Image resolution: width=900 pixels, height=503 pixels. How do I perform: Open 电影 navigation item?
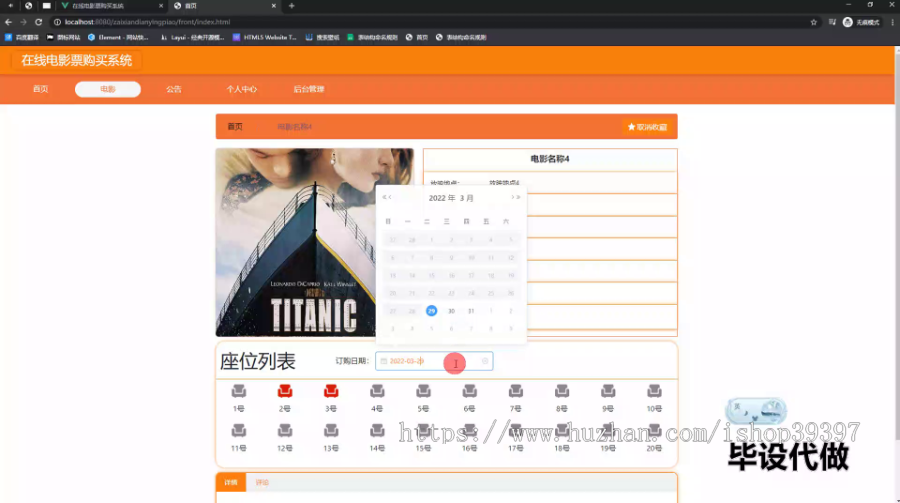click(x=108, y=89)
